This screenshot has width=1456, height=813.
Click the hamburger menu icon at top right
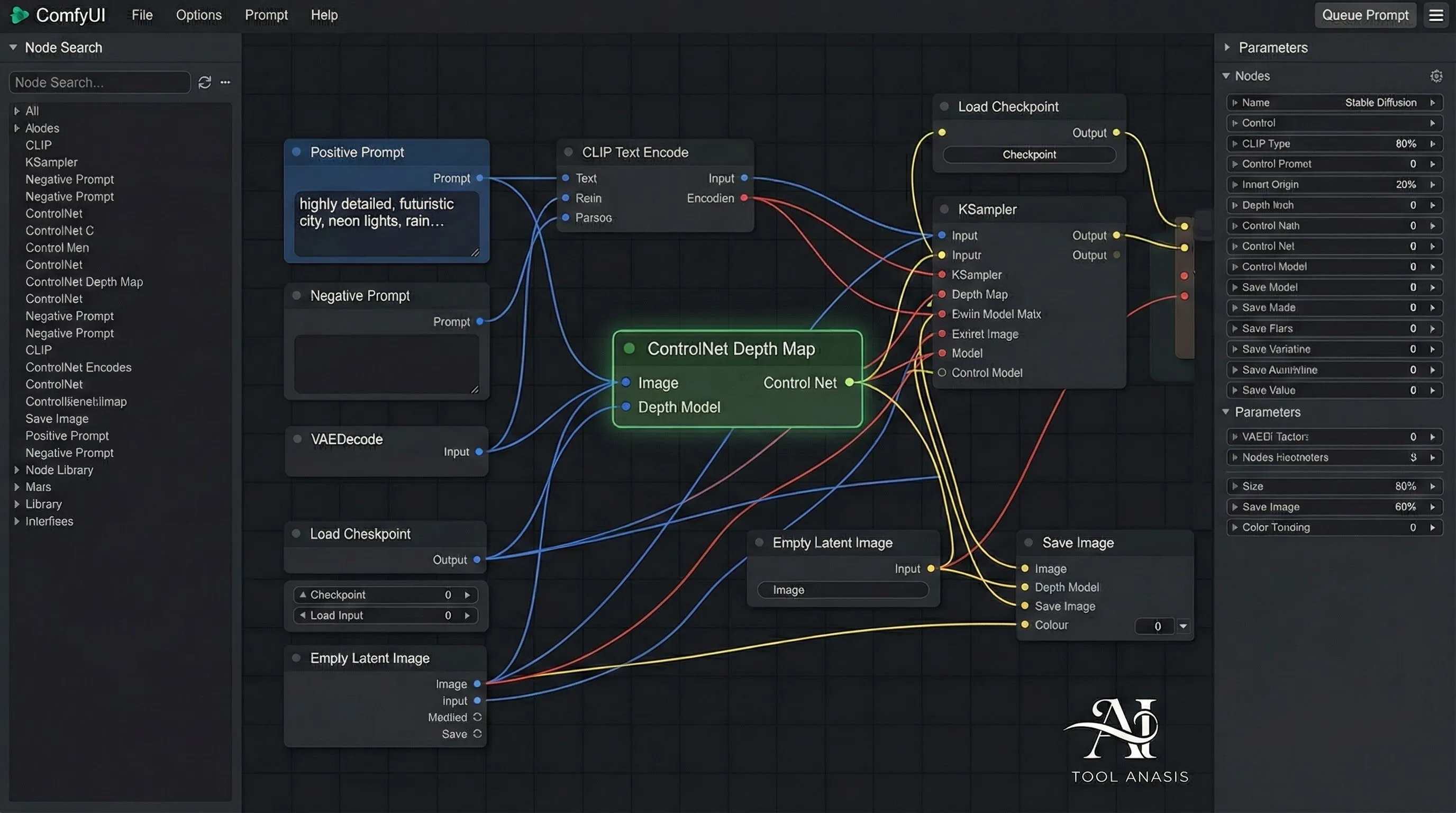(1436, 15)
